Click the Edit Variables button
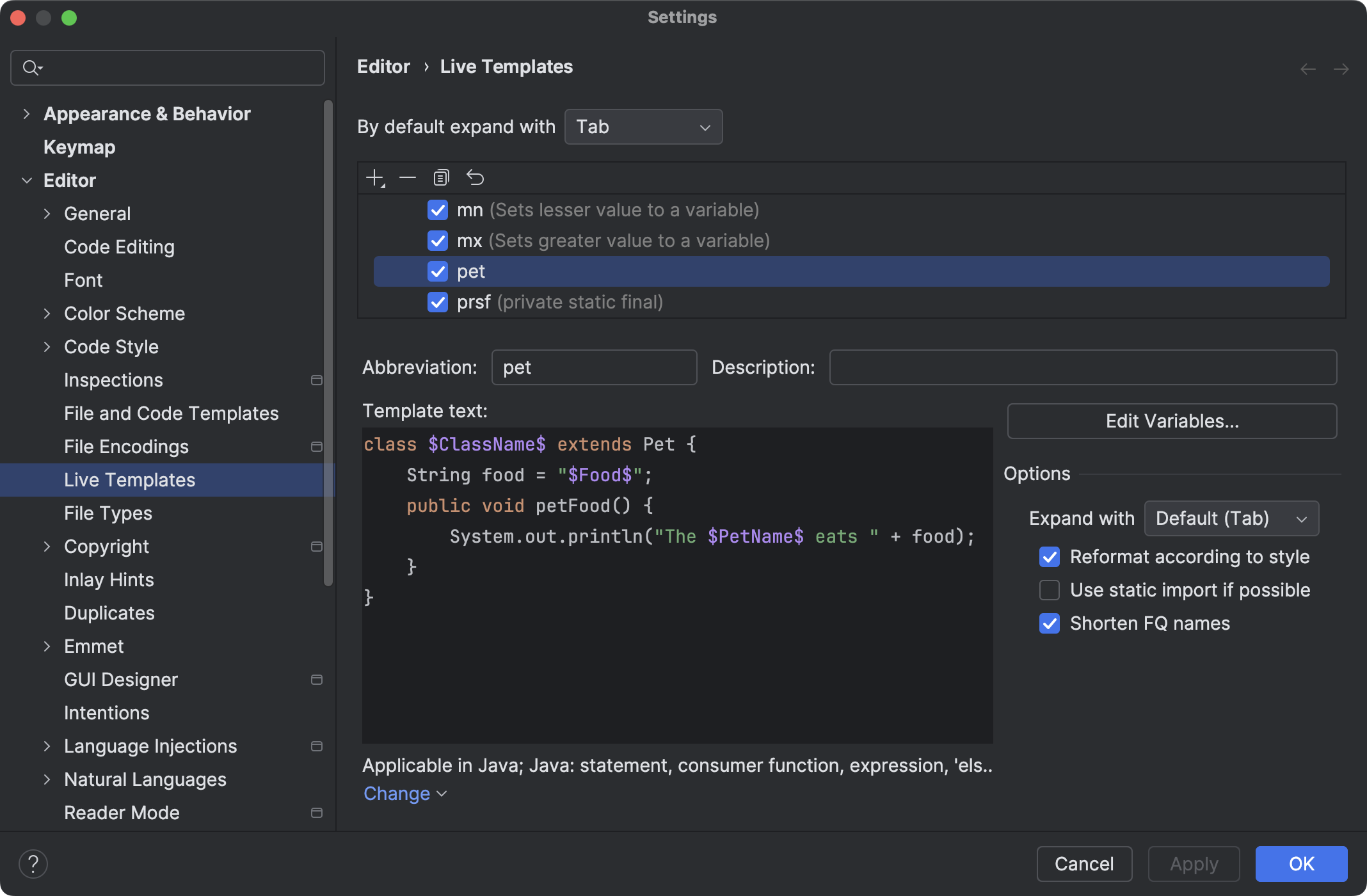 [x=1171, y=420]
